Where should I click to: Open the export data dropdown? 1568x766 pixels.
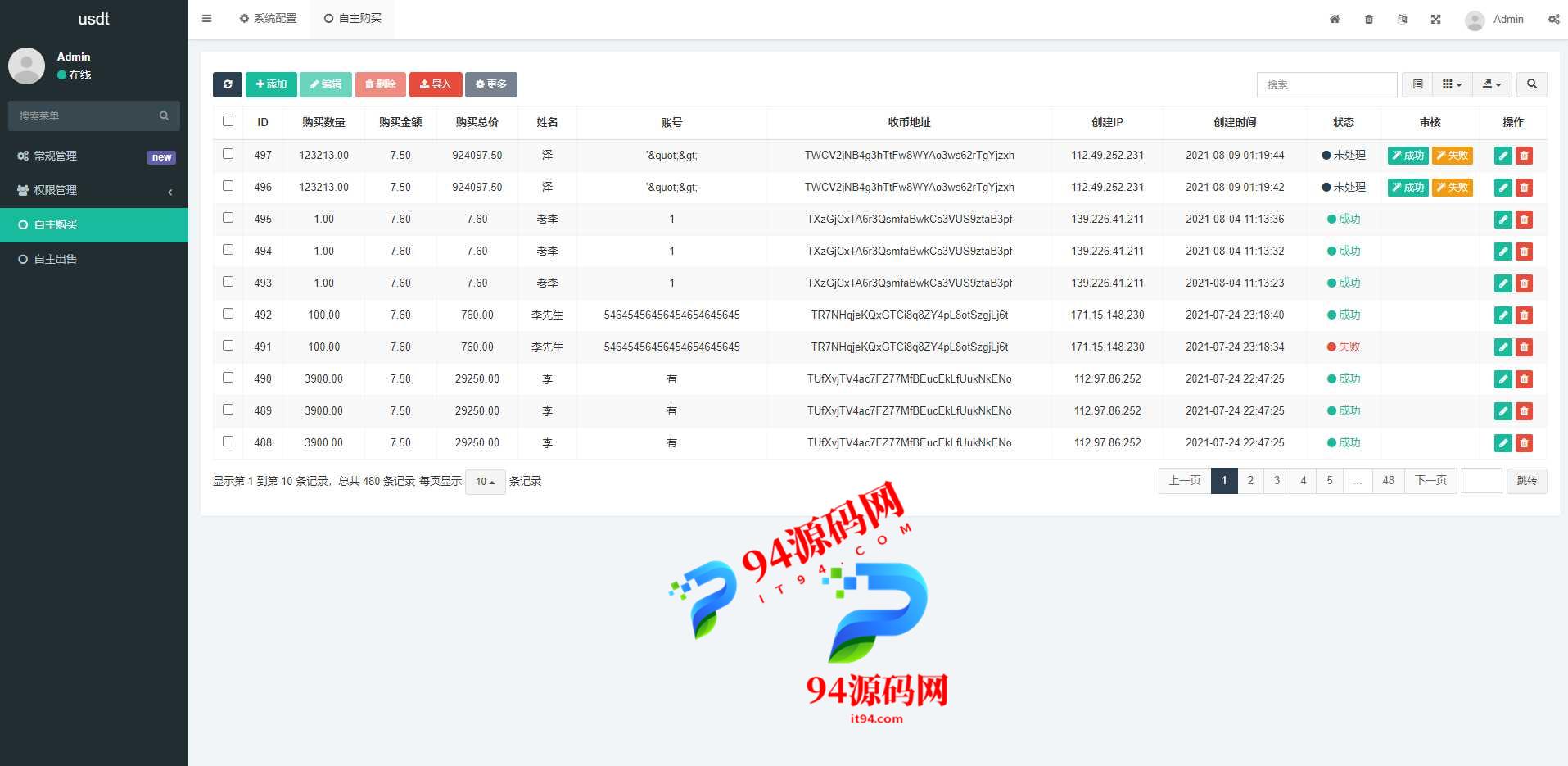tap(1492, 84)
